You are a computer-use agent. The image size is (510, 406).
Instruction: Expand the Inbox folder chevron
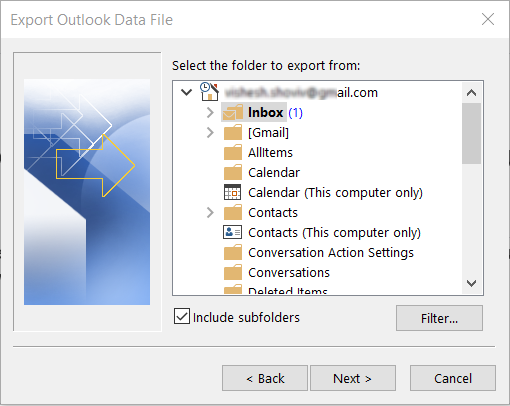click(210, 113)
